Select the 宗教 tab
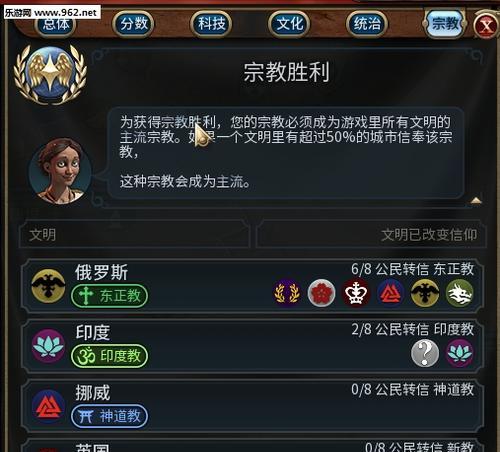The width and height of the screenshot is (500, 452). coord(445,24)
